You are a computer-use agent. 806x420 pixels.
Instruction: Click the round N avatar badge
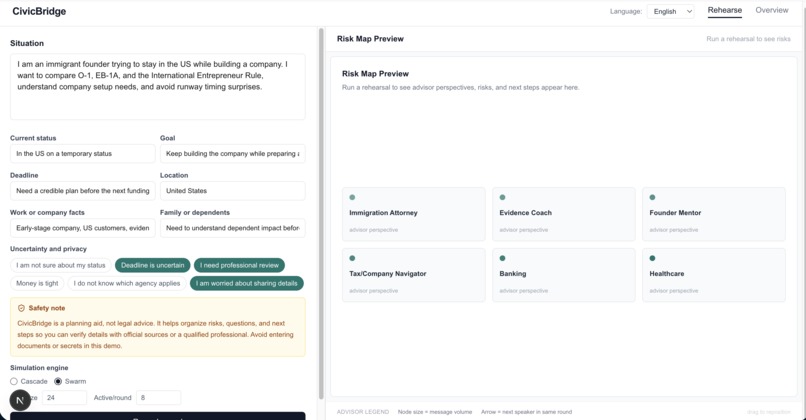click(x=20, y=400)
